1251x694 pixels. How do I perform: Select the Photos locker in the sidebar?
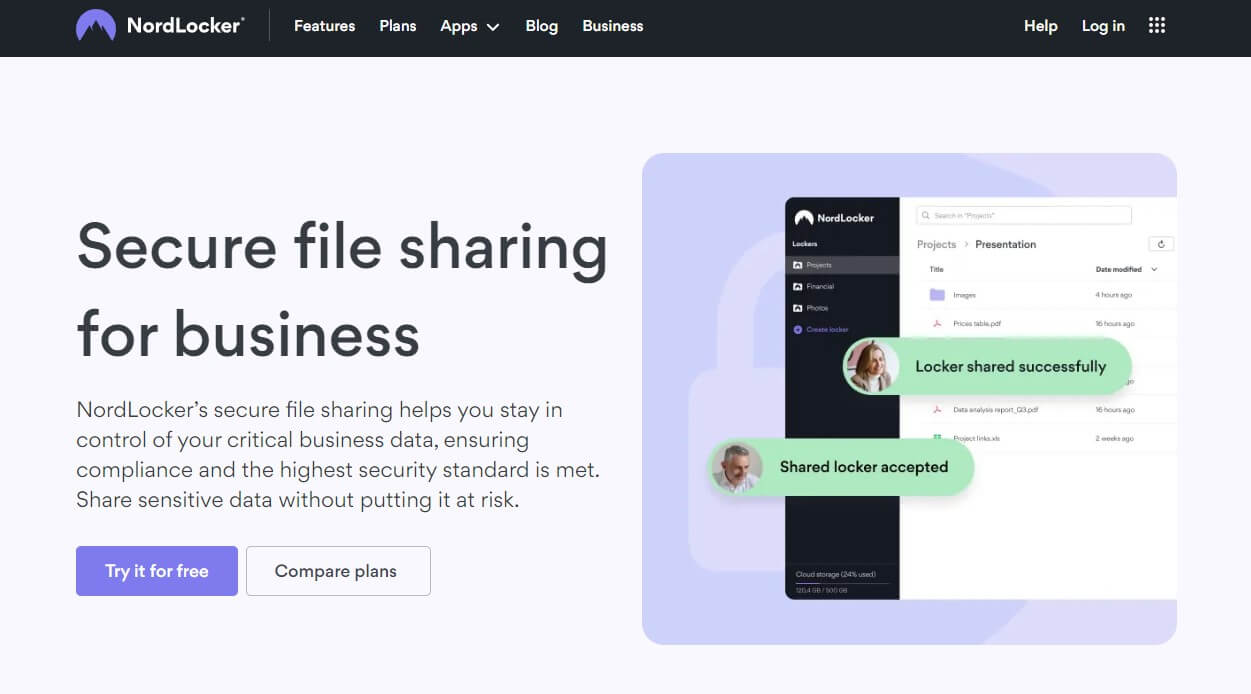[843, 308]
